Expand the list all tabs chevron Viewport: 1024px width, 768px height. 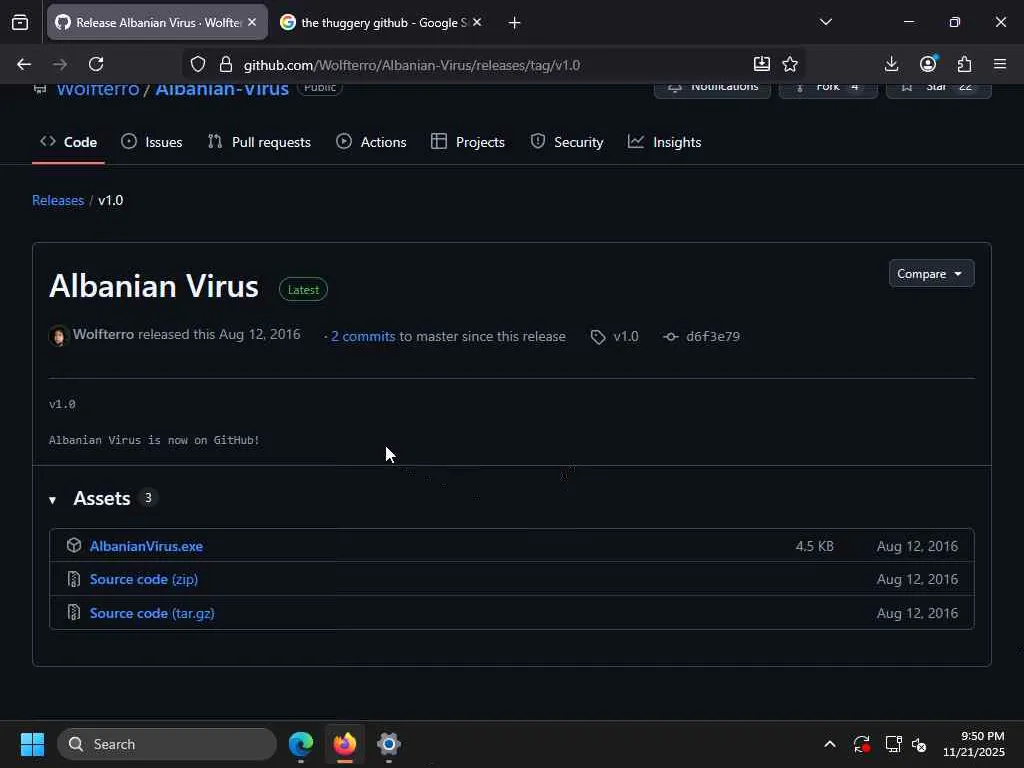[825, 22]
